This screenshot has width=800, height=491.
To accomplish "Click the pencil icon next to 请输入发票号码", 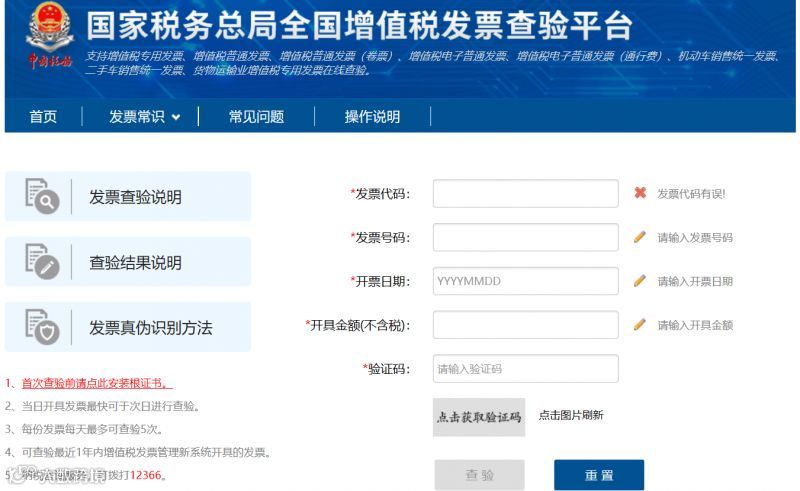I will pos(639,237).
